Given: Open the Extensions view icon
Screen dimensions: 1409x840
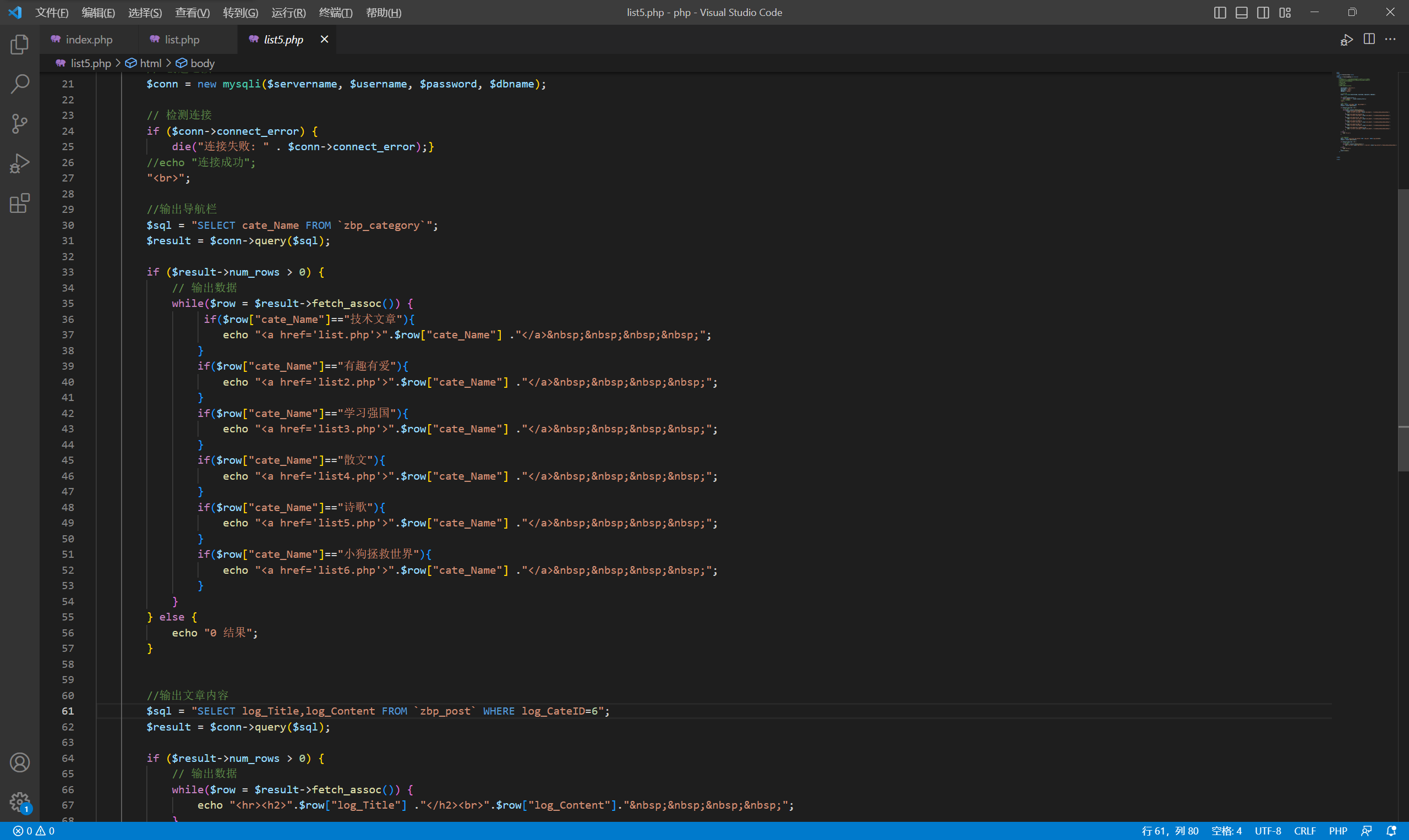Looking at the screenshot, I should coord(19,203).
